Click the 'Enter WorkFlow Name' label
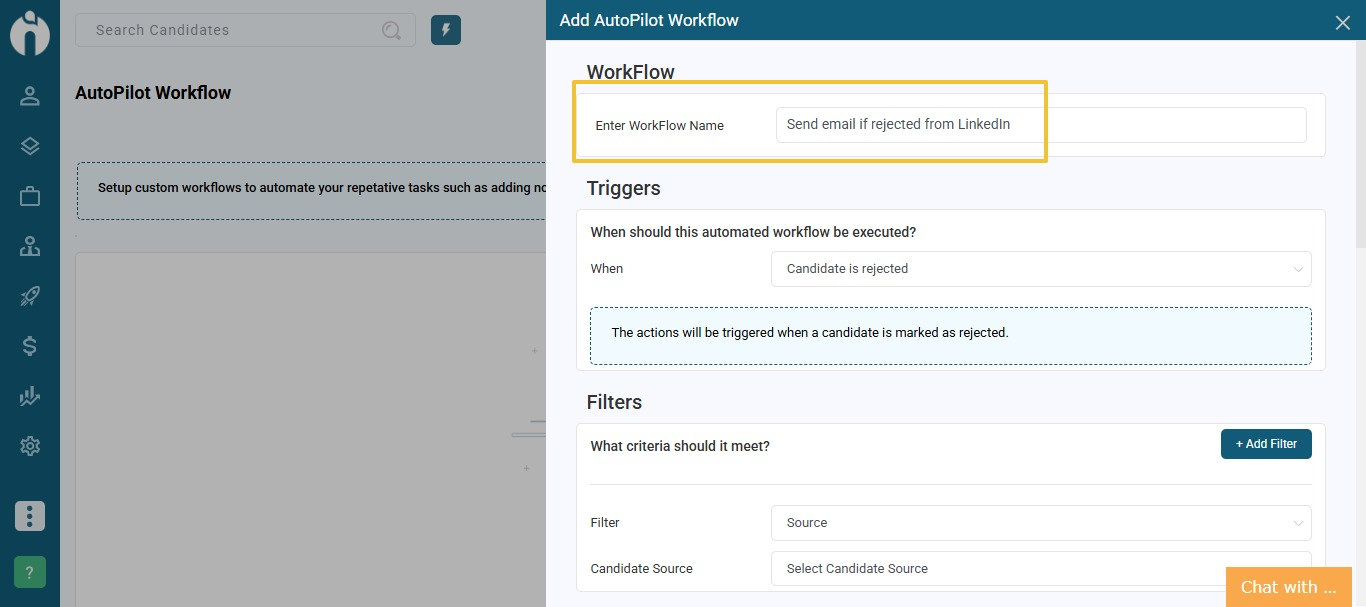The width and height of the screenshot is (1366, 607). [660, 126]
